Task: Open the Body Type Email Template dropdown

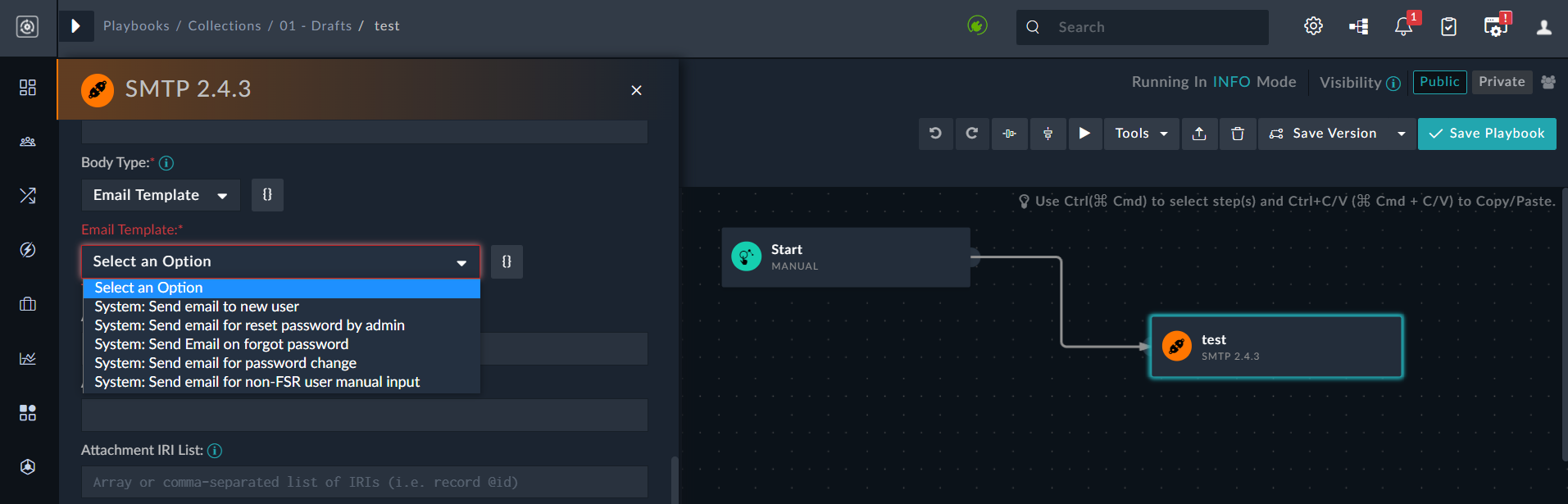Action: click(x=161, y=195)
